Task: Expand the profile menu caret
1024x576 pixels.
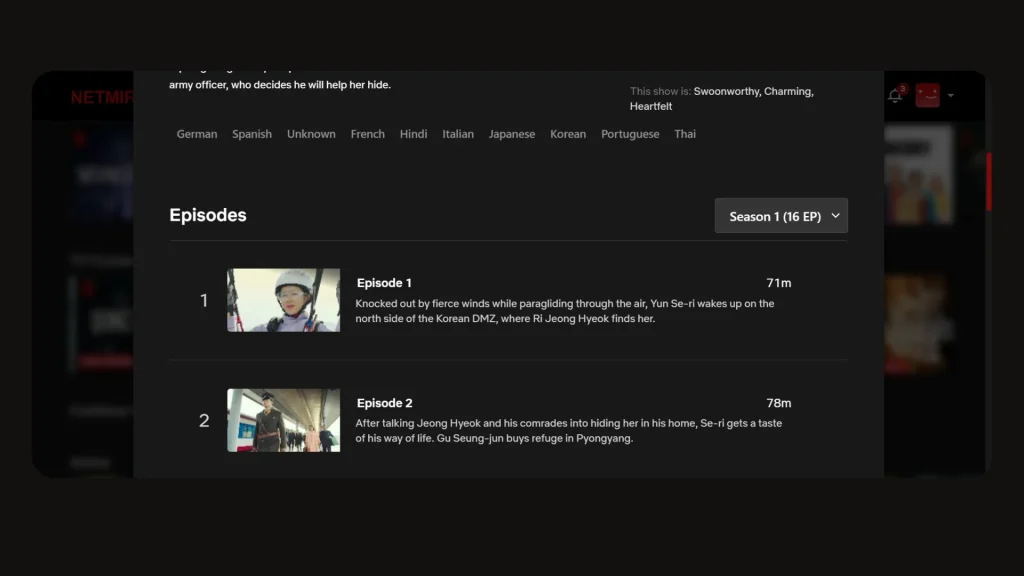Action: coord(951,96)
